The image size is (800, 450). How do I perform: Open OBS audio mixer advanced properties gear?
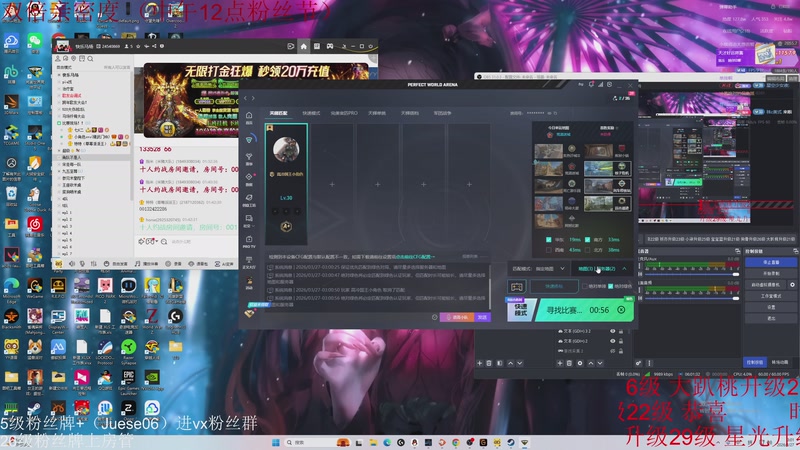[x=638, y=363]
